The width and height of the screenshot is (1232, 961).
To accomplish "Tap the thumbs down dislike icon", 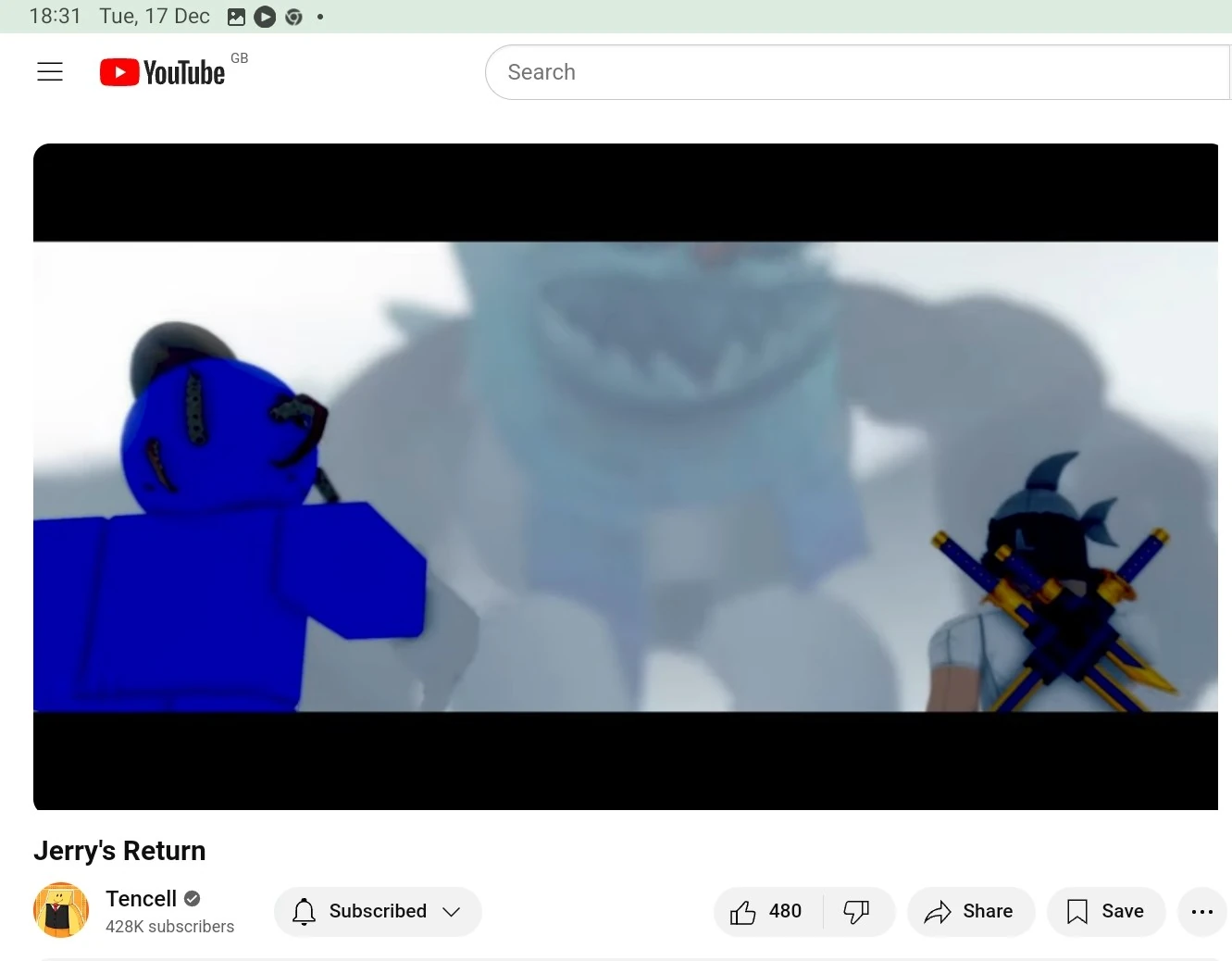I will tap(856, 912).
